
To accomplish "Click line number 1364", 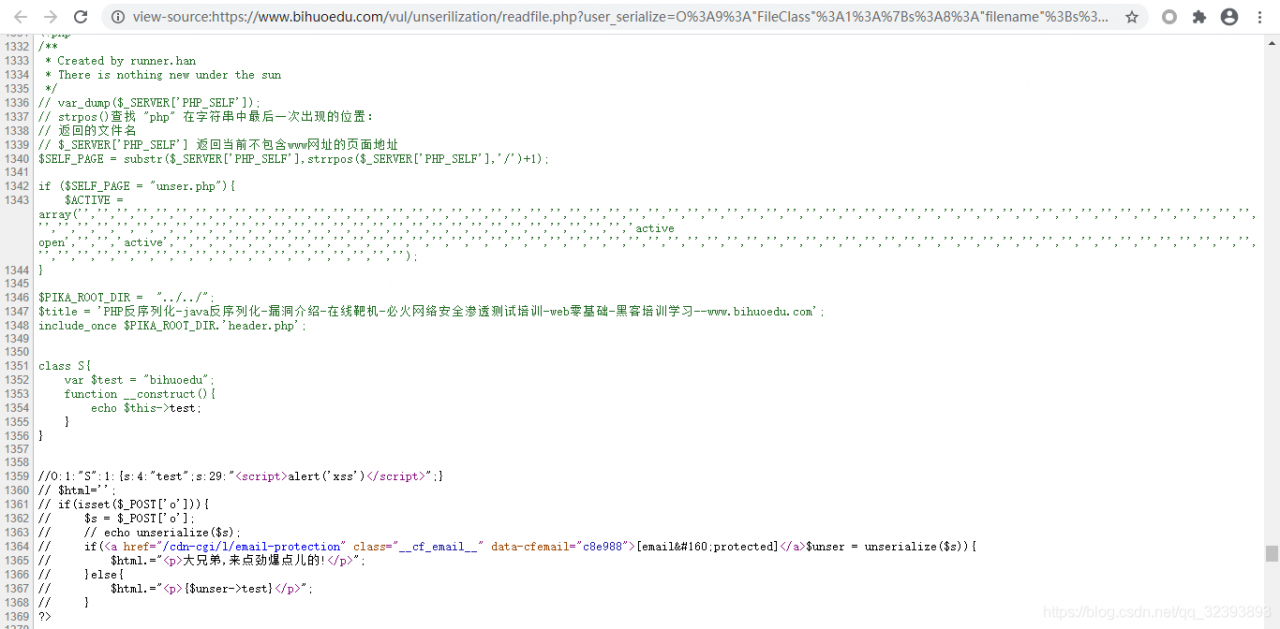I will pos(16,546).
